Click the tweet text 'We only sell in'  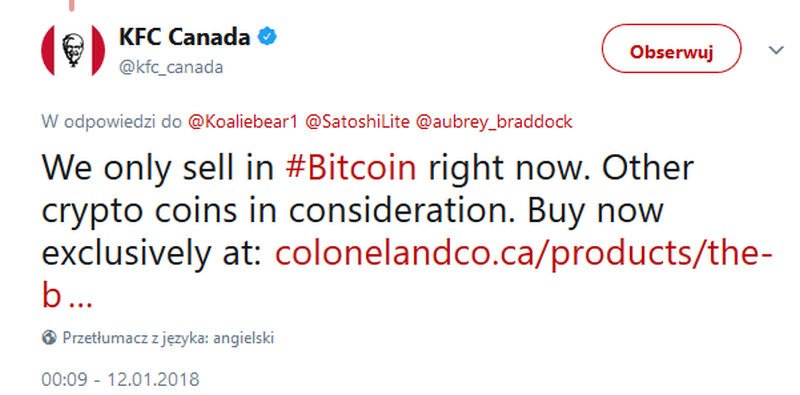(x=158, y=168)
